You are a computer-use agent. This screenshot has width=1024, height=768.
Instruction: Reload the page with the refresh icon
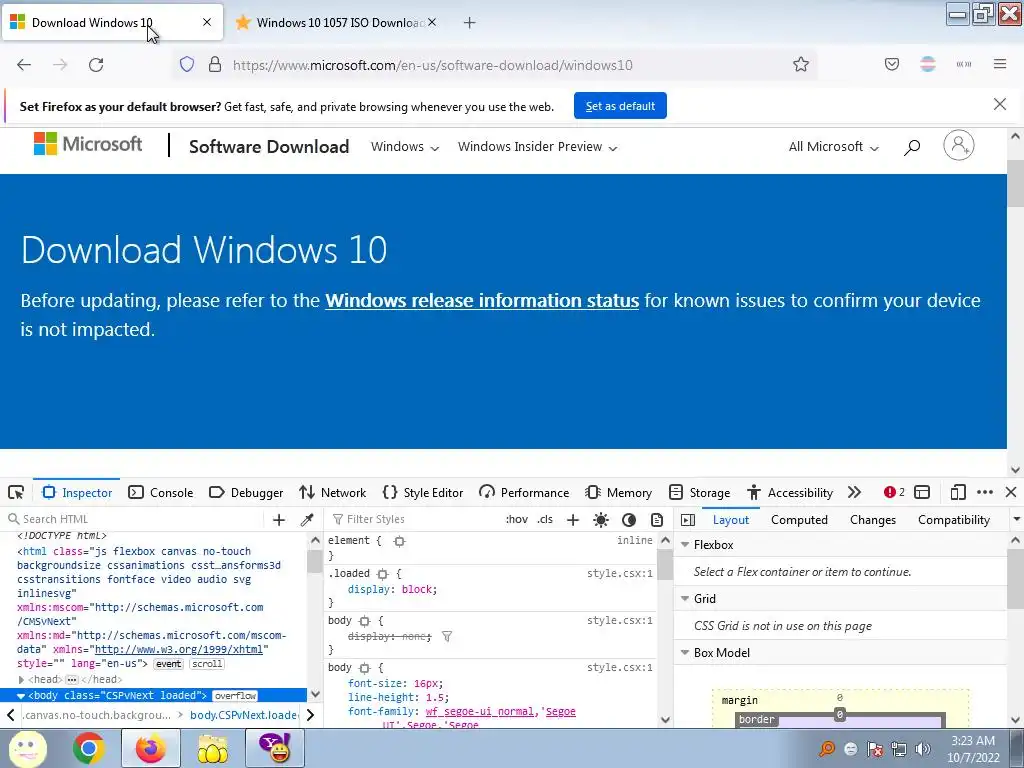tap(96, 65)
